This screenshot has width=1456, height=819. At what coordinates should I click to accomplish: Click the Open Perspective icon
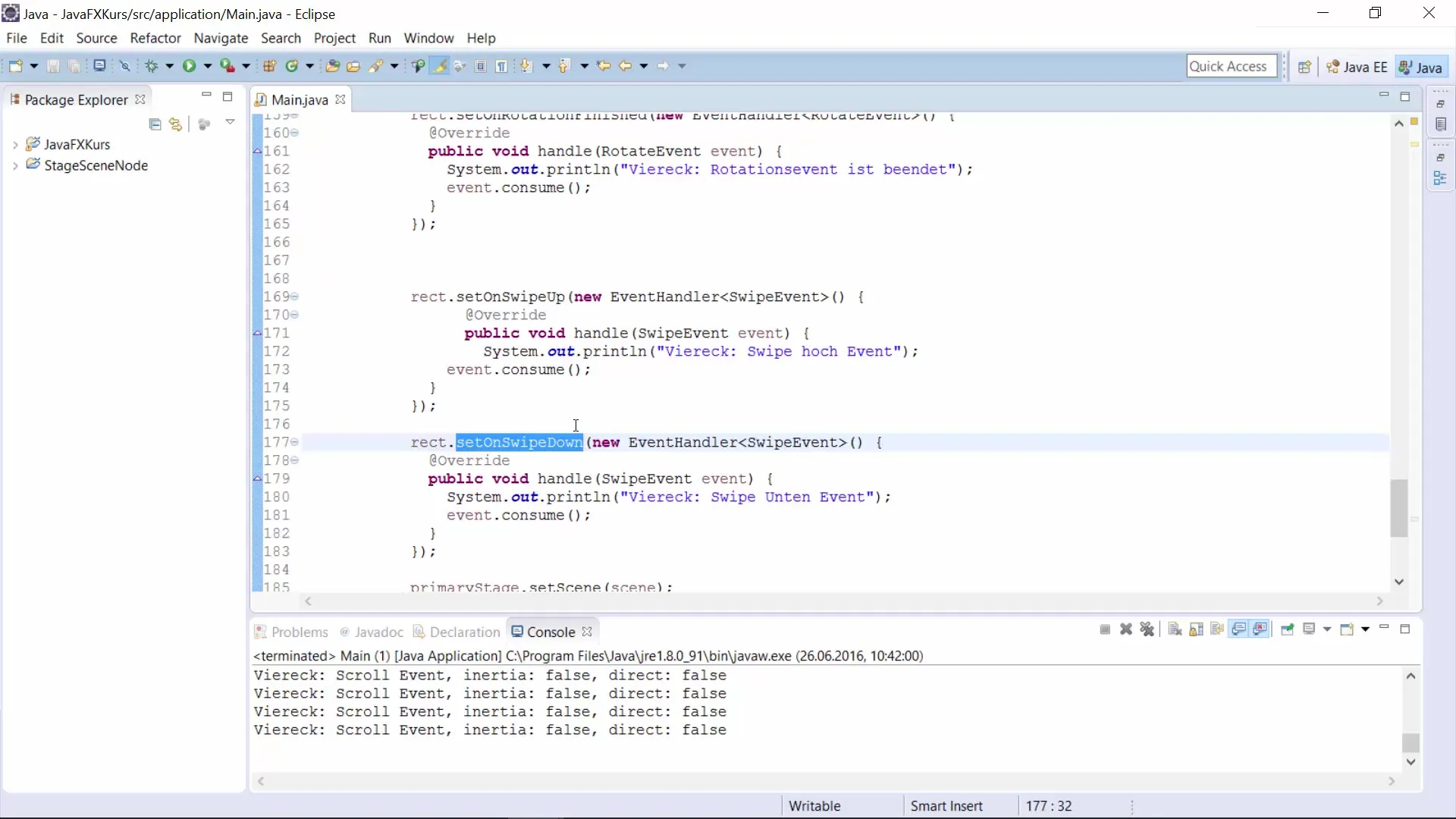tap(1304, 67)
